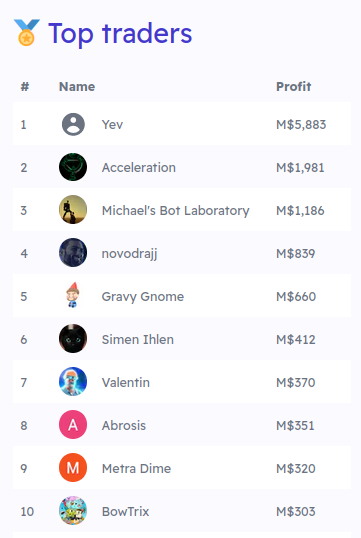Screen dimensions: 361x538
Task: Select the Gravy Gnome name
Action: (143, 297)
